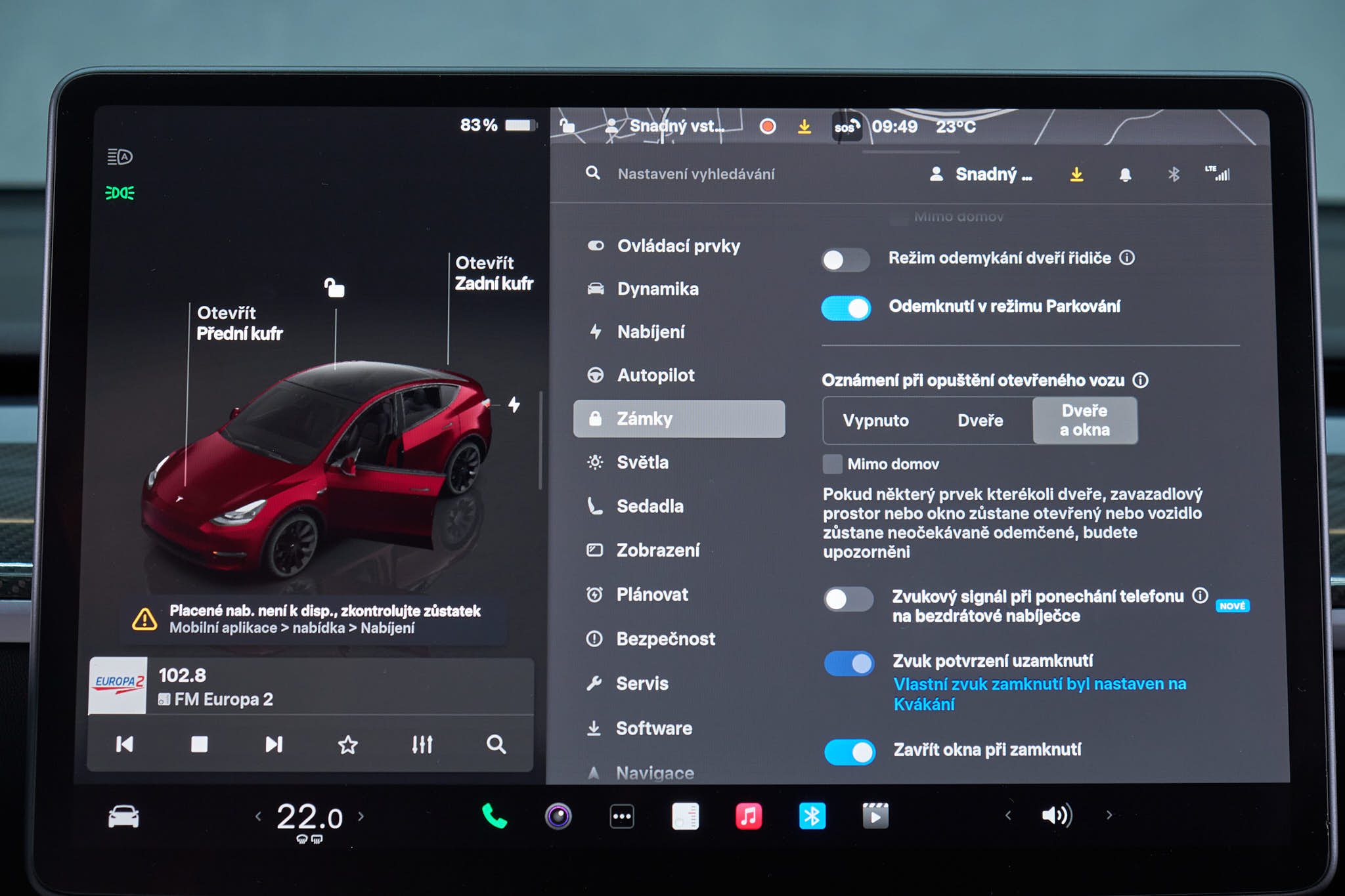Focus the Nastavení vyhledávání search field
Viewport: 1345px width, 896px height.
(x=696, y=174)
